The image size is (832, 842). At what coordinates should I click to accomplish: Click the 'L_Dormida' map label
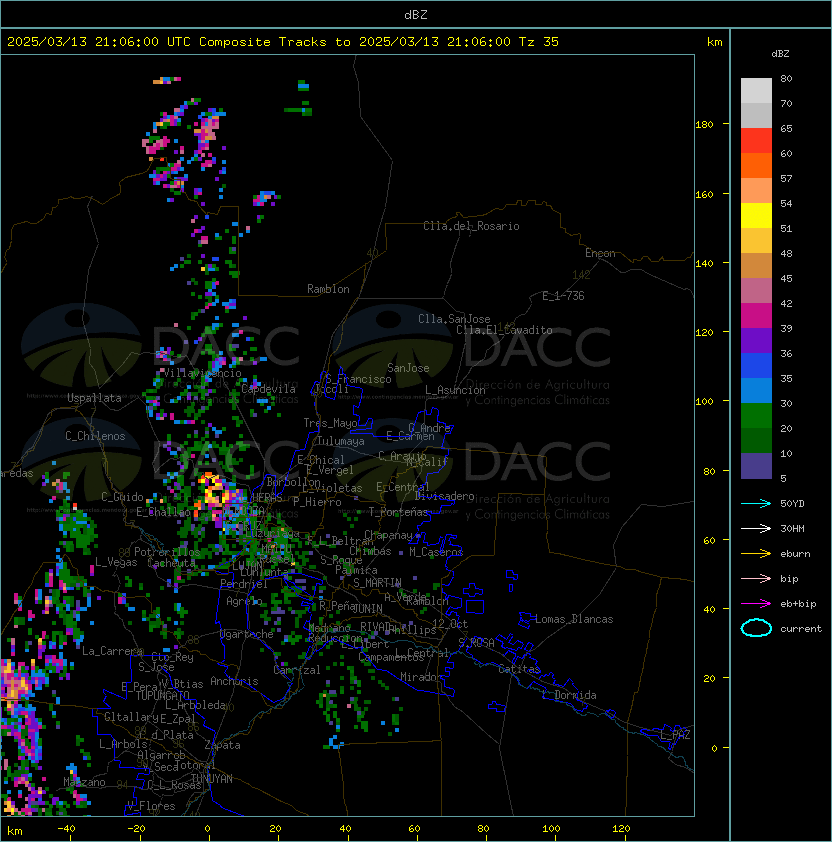(x=569, y=695)
